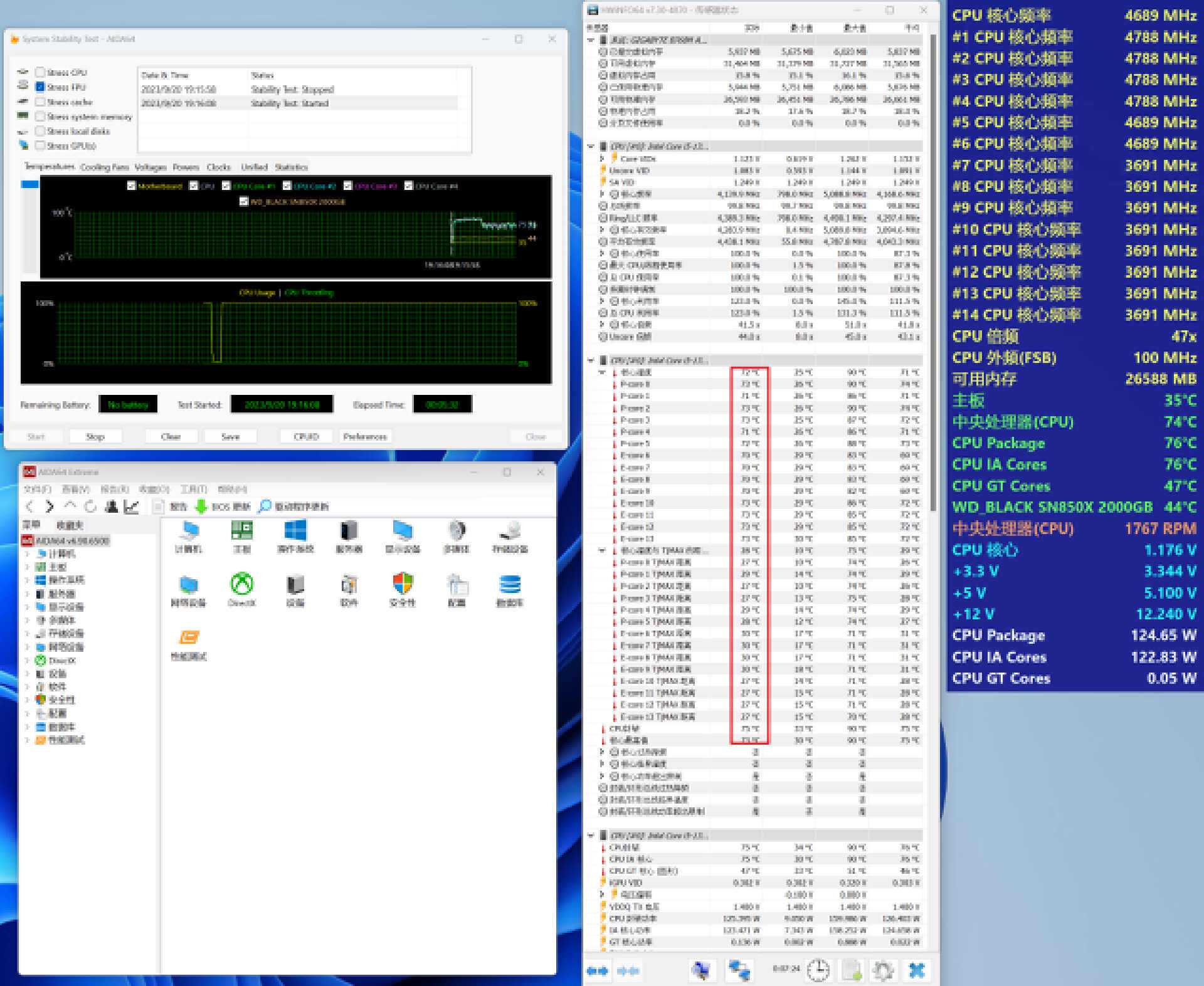Viewport: 1204px width, 986px height.
Task: Click the Preferences button
Action: 365,436
